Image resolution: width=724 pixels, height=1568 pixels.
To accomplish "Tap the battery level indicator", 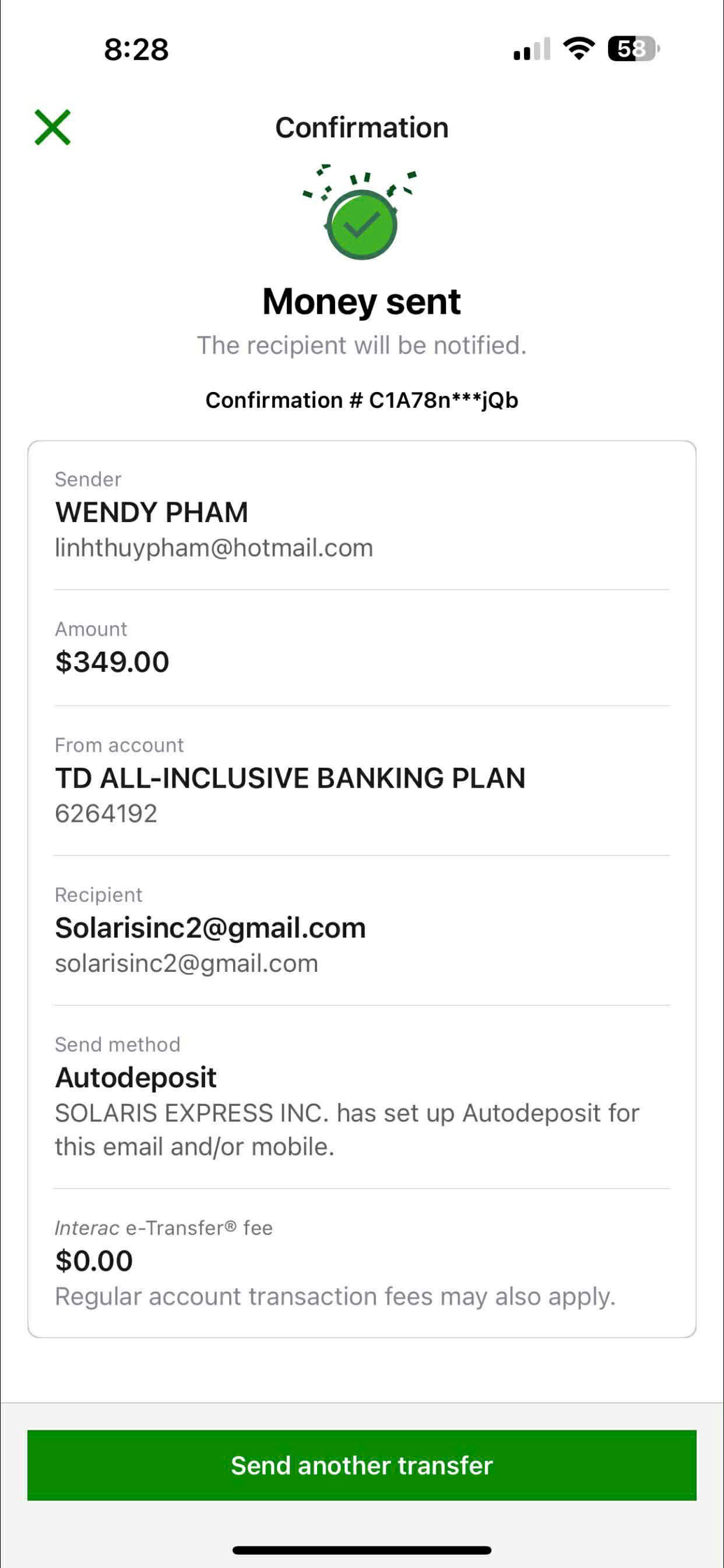I will point(632,48).
